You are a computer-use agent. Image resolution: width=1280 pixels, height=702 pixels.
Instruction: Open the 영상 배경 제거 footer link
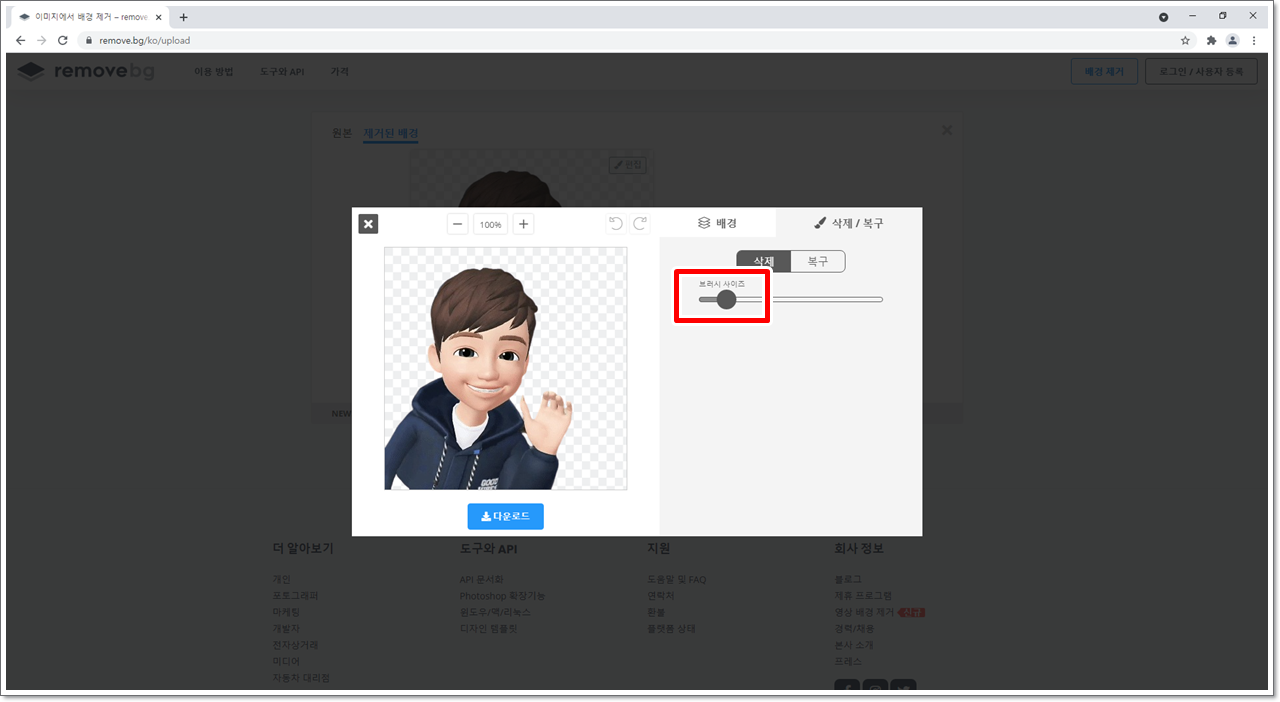pyautogui.click(x=865, y=612)
